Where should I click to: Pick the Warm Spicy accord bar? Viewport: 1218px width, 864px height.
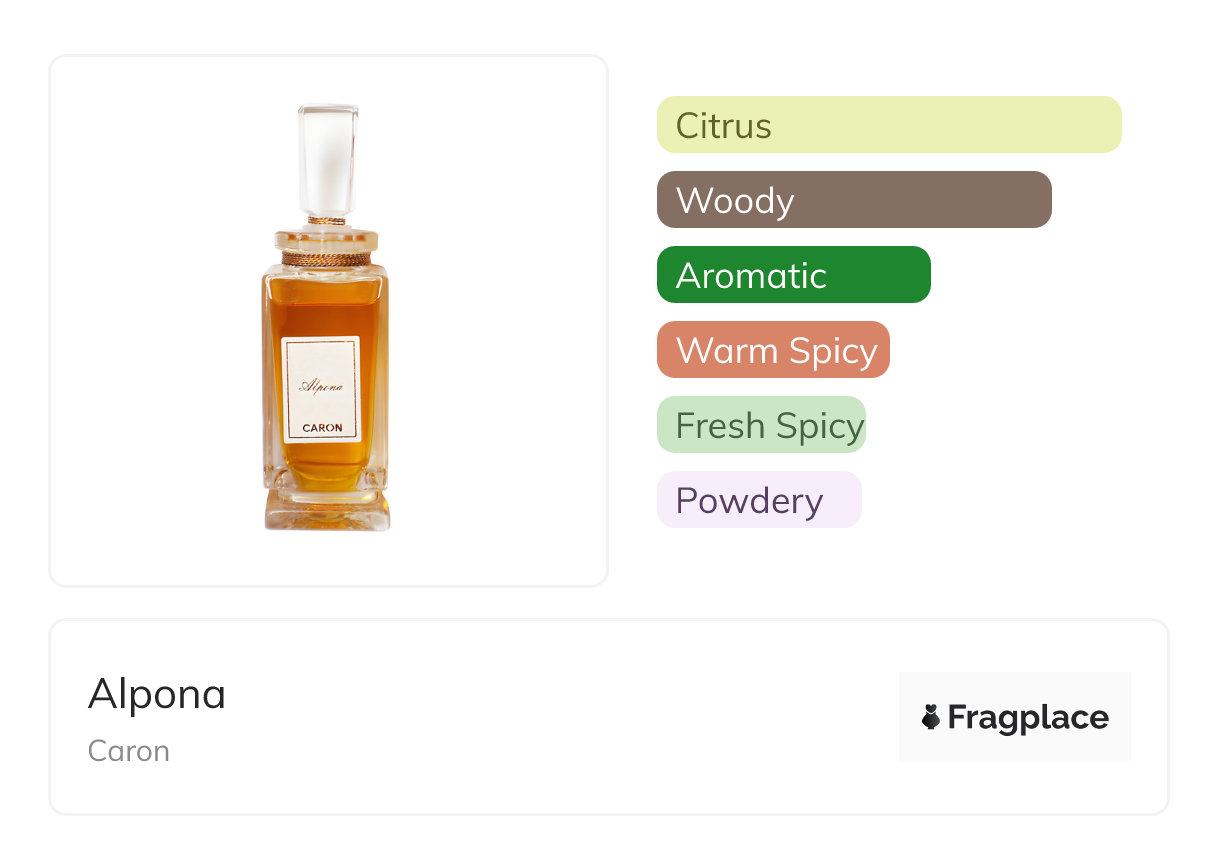773,350
